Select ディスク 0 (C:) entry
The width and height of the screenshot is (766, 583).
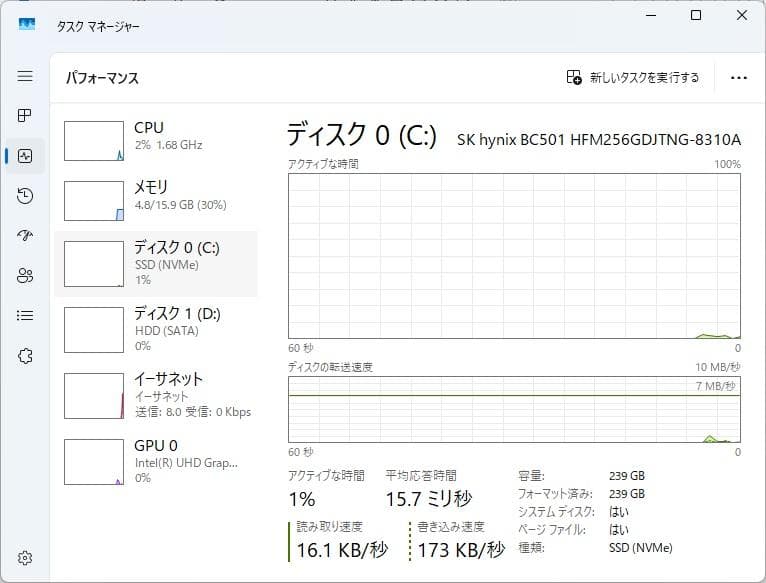point(156,264)
